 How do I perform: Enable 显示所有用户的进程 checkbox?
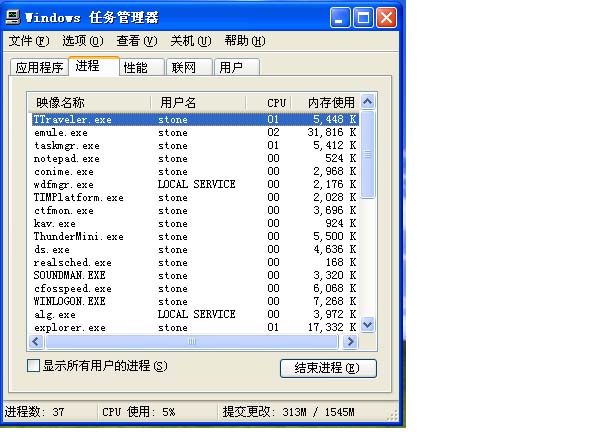tap(34, 365)
